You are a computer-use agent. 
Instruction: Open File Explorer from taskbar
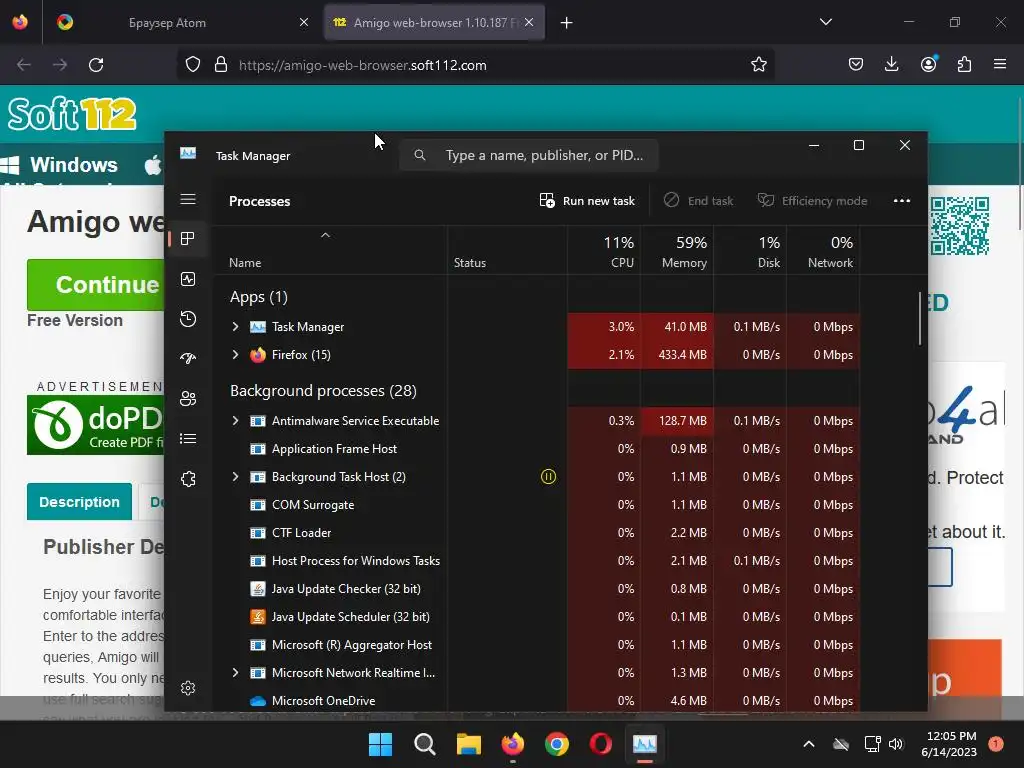(x=468, y=744)
